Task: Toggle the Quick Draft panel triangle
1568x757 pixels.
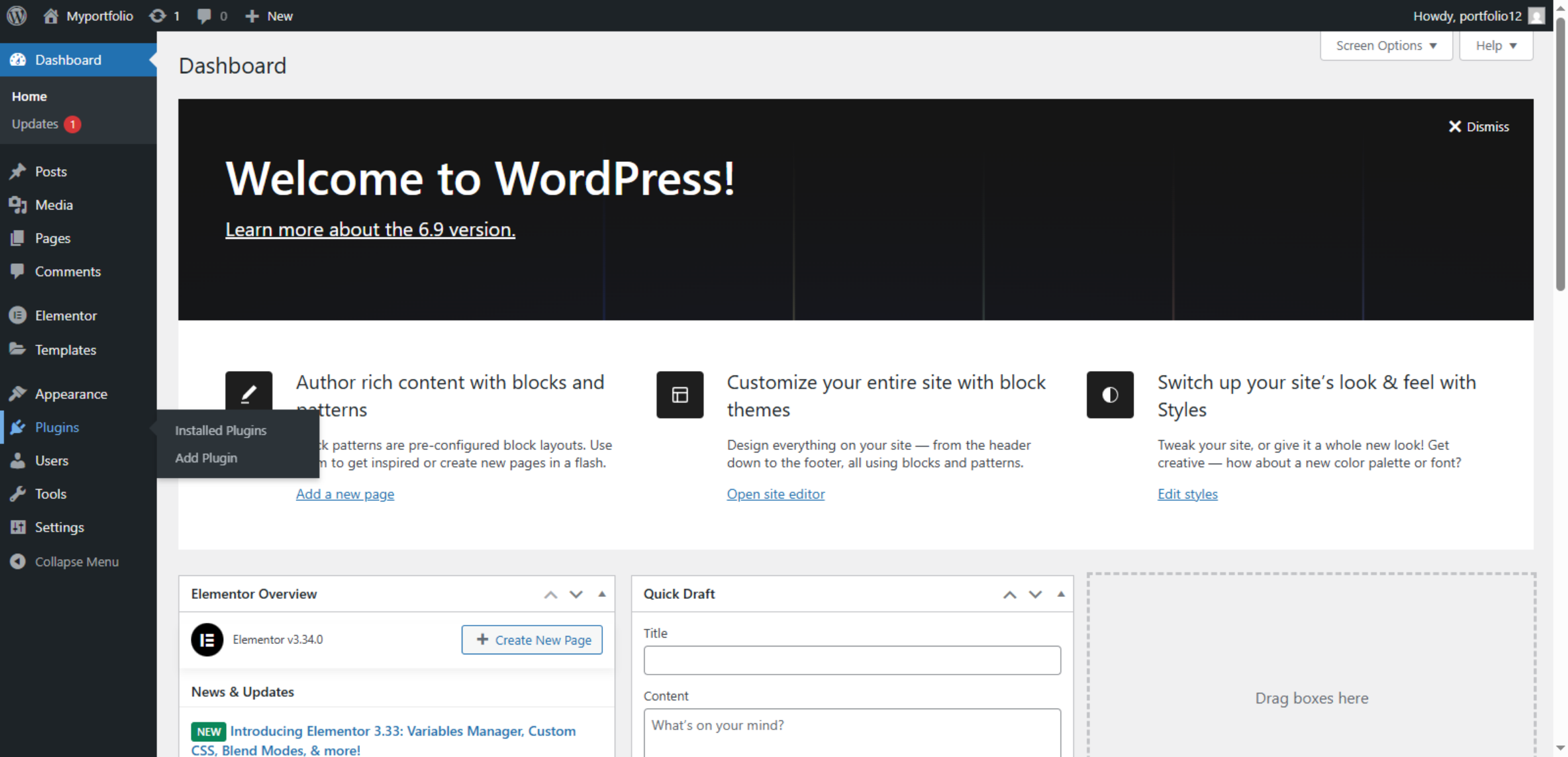Action: pyautogui.click(x=1060, y=594)
